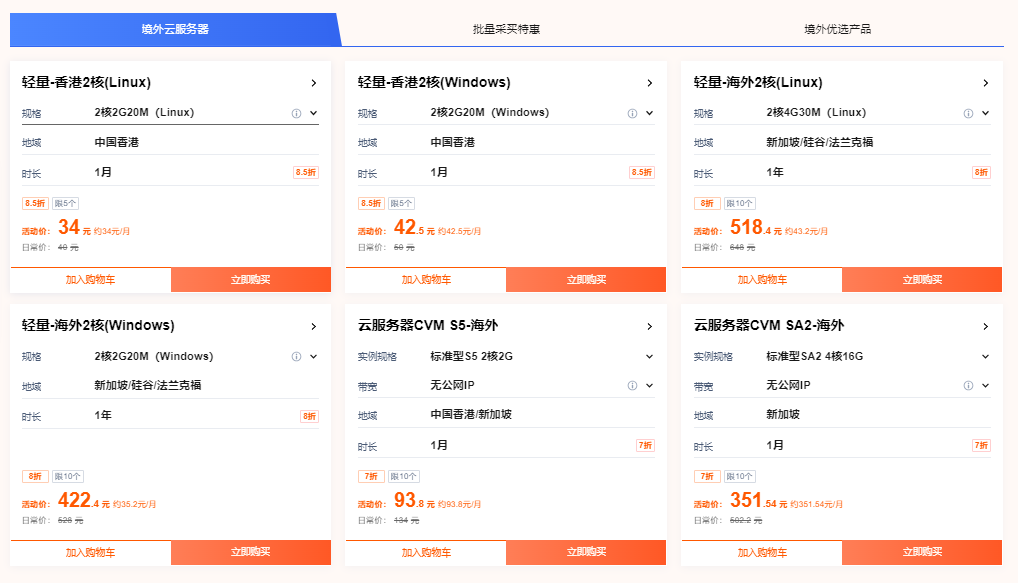Viewport: 1018px width, 583px height.
Task: Open details arrow beside 轻量-海外2核(Linux) title
Action: click(986, 83)
